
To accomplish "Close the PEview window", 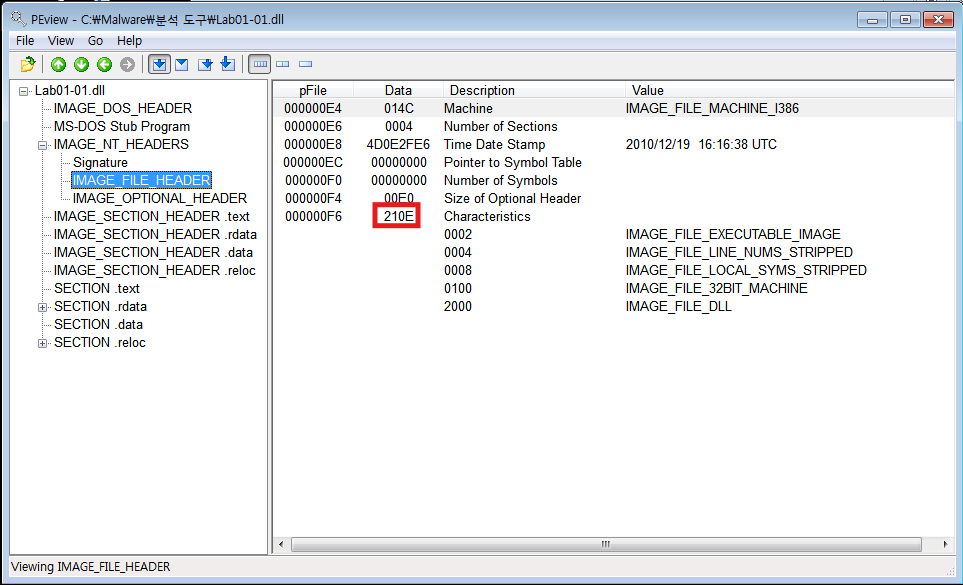I will click(x=938, y=20).
